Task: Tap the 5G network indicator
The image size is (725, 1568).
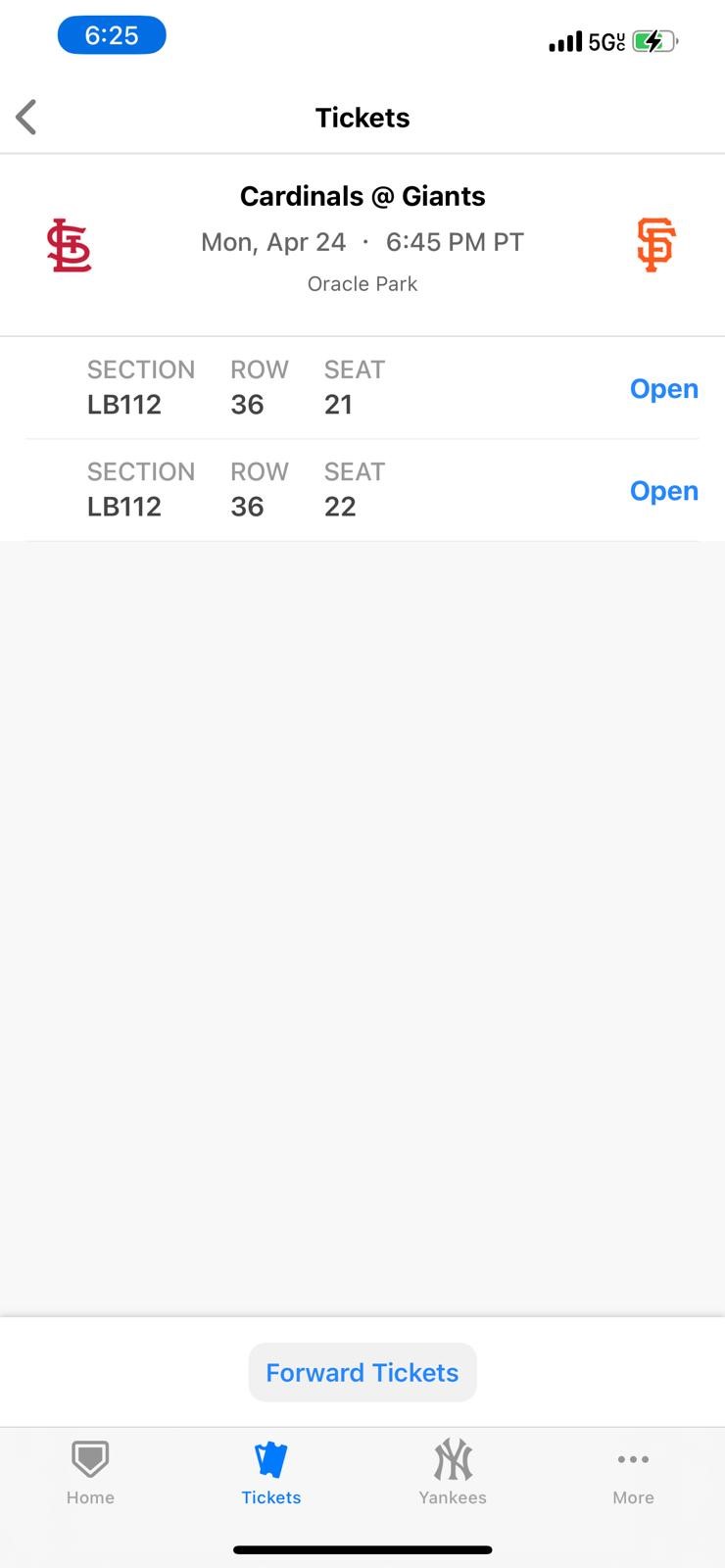Action: 606,41
